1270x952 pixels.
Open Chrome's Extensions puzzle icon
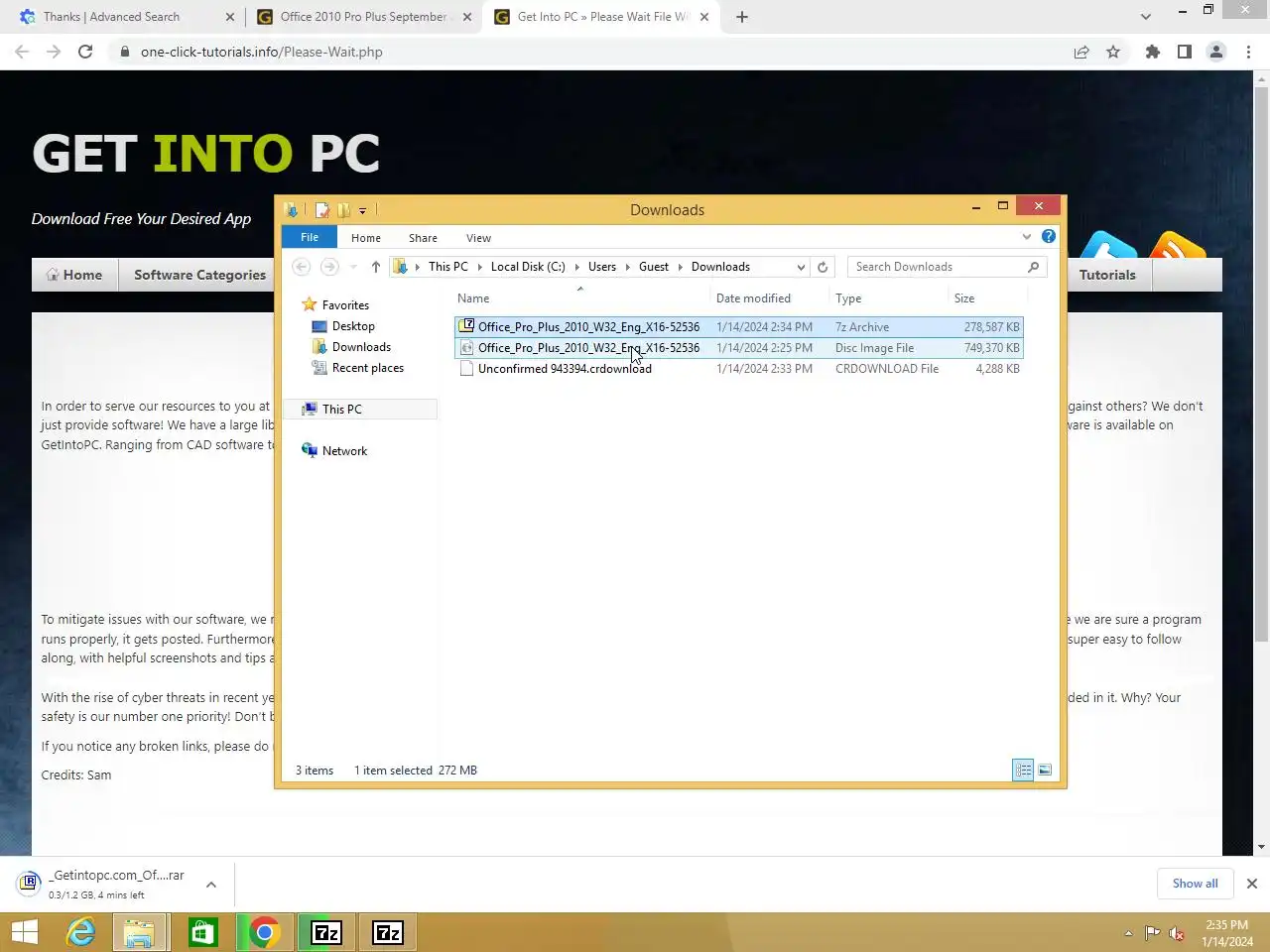click(1153, 52)
